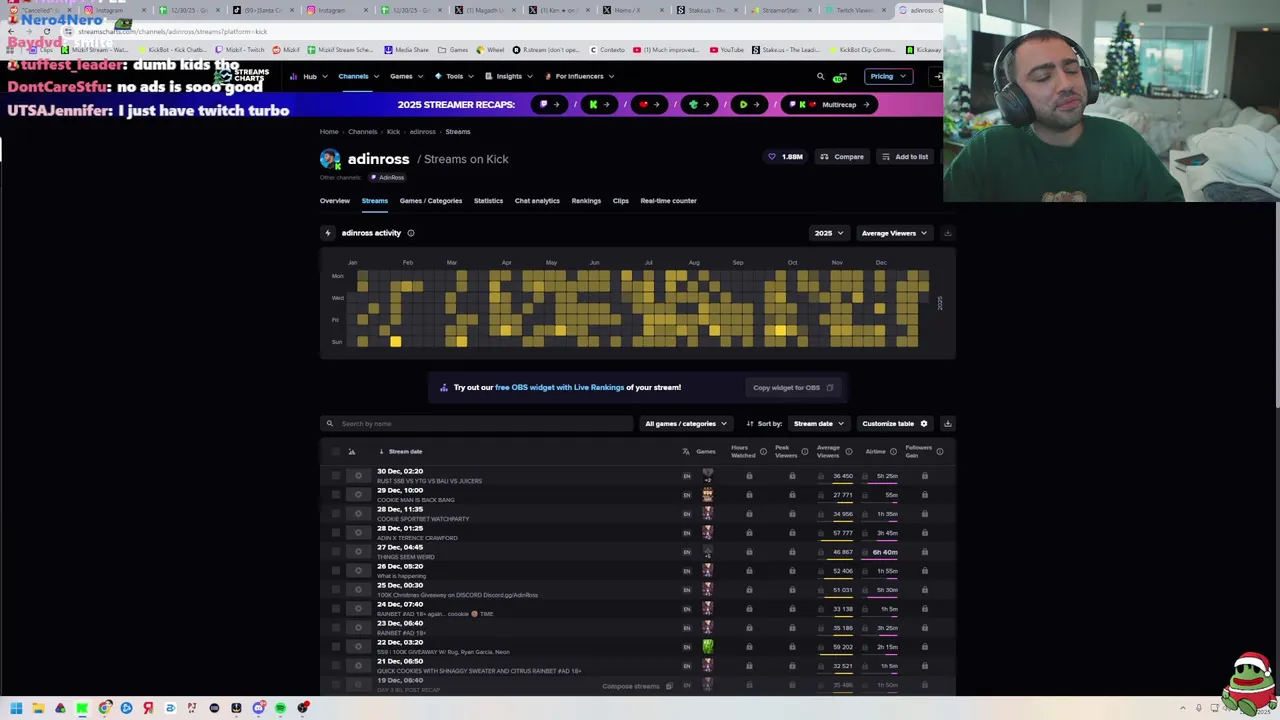
Task: Switch to the Chat analytics tab
Action: click(537, 201)
